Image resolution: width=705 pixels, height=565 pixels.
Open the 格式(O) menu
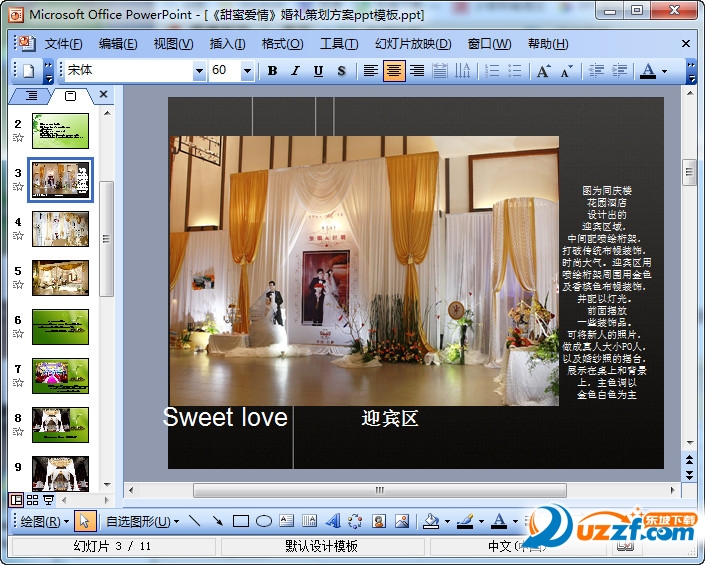[x=282, y=44]
